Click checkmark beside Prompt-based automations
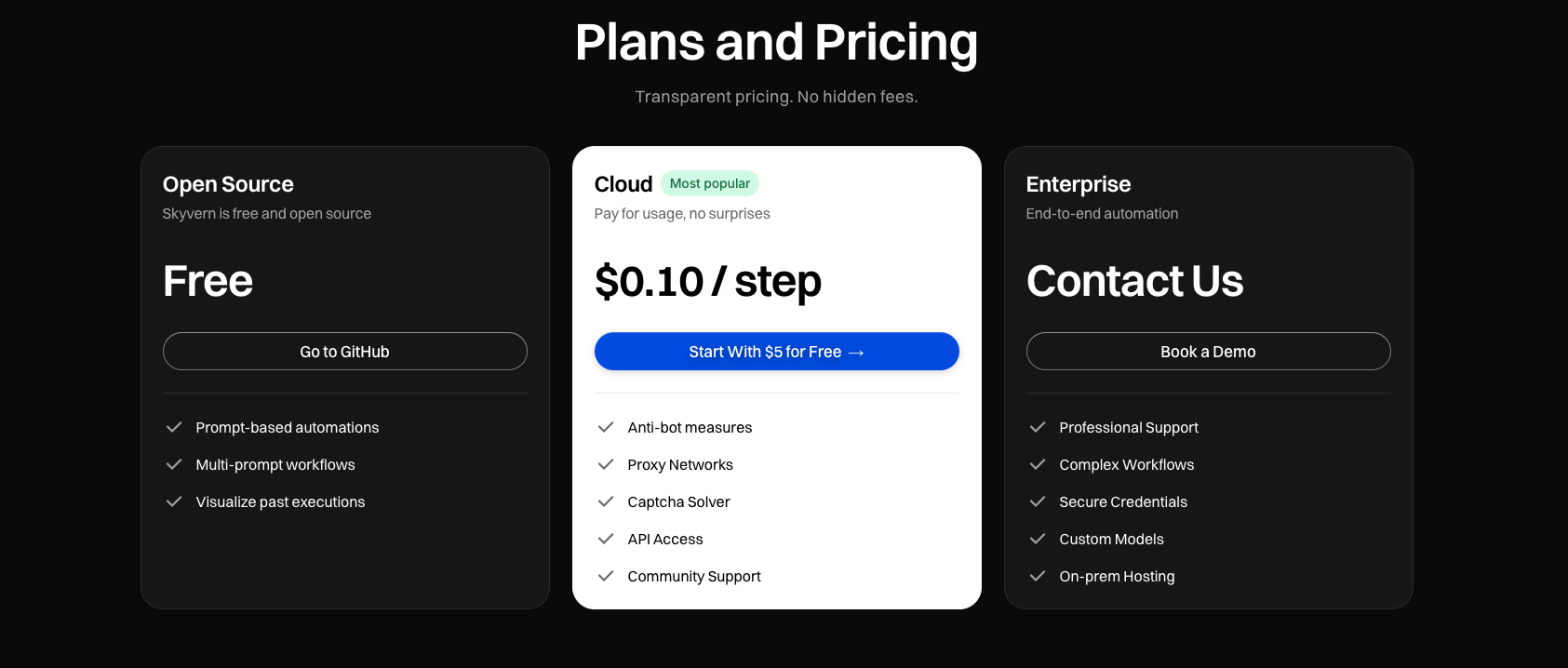 coord(174,427)
